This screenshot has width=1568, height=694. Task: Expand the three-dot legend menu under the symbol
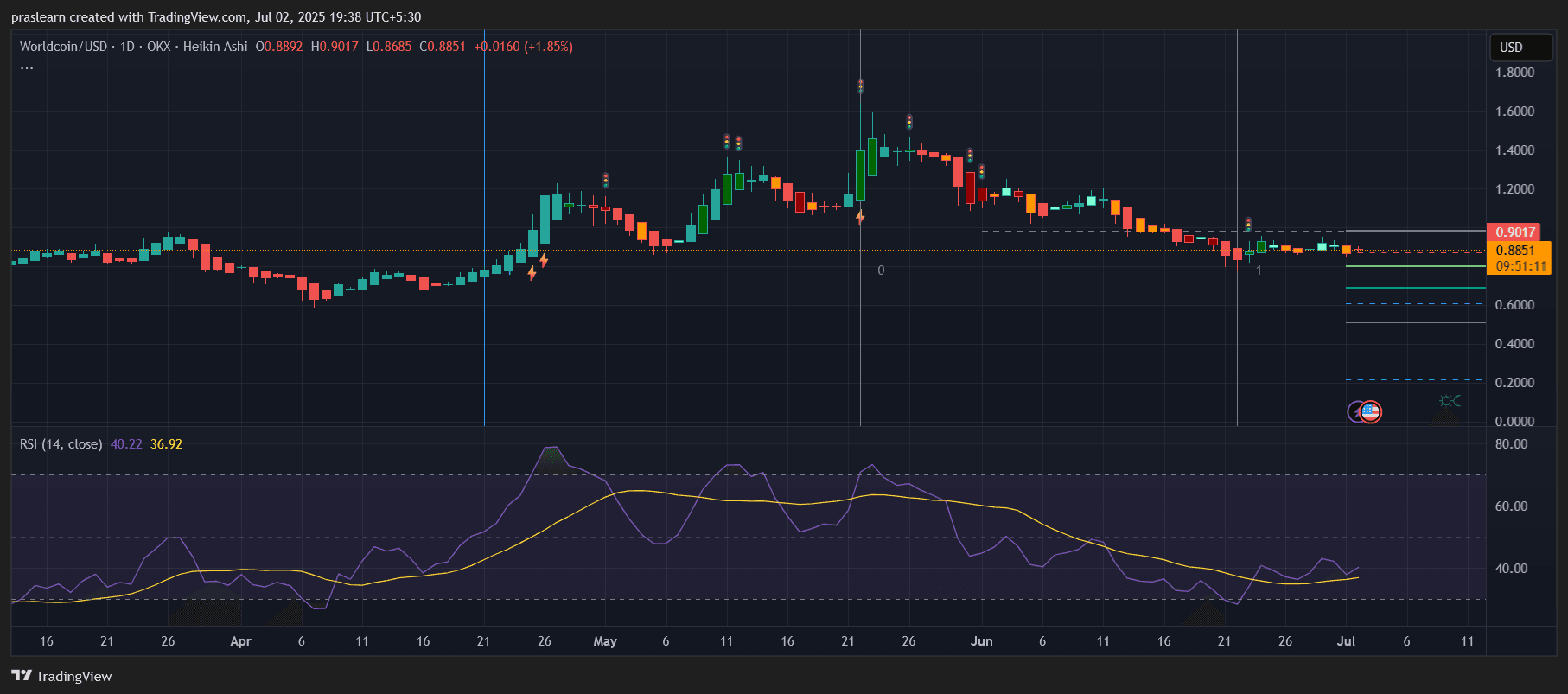pyautogui.click(x=28, y=67)
